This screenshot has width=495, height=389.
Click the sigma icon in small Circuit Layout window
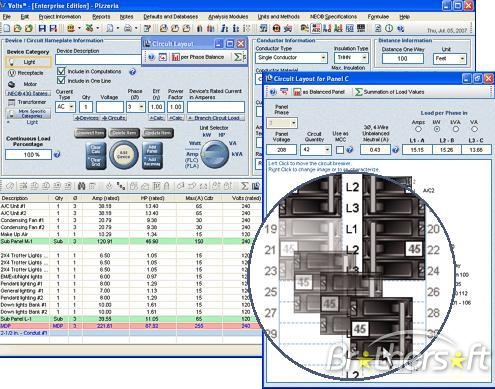[238, 57]
